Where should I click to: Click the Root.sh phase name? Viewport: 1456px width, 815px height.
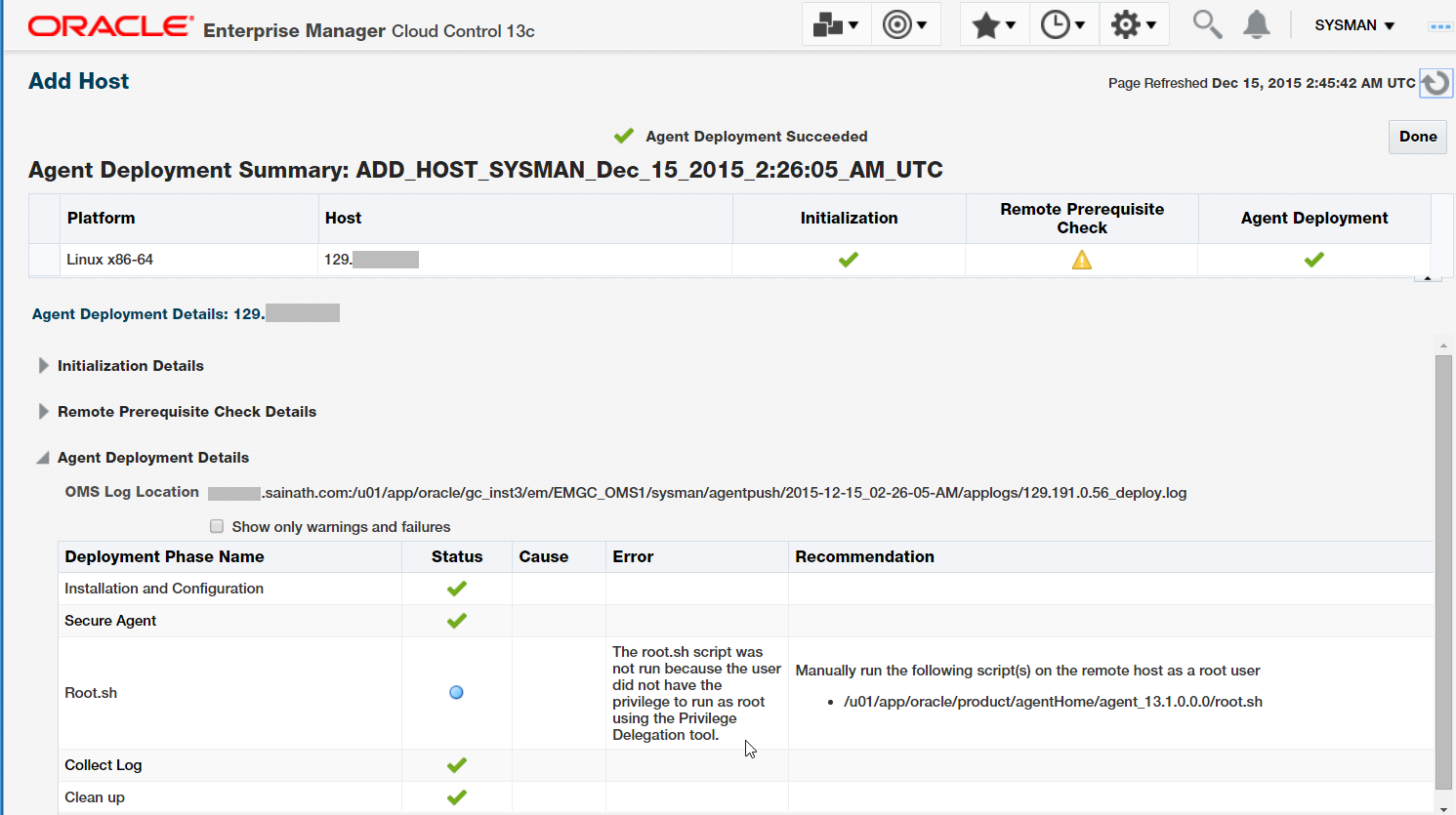[x=91, y=693]
